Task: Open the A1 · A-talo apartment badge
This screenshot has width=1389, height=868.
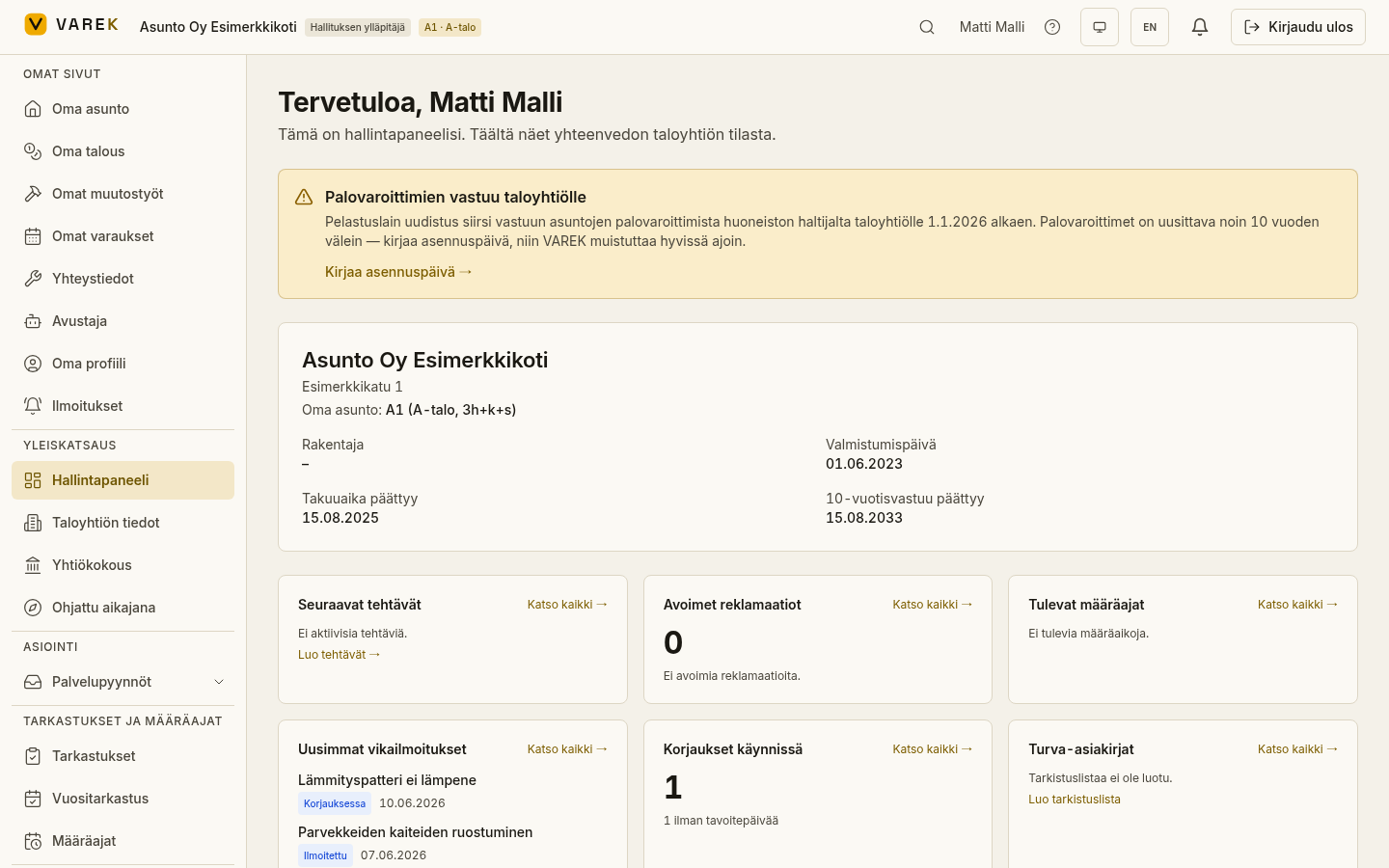Action: click(x=449, y=27)
